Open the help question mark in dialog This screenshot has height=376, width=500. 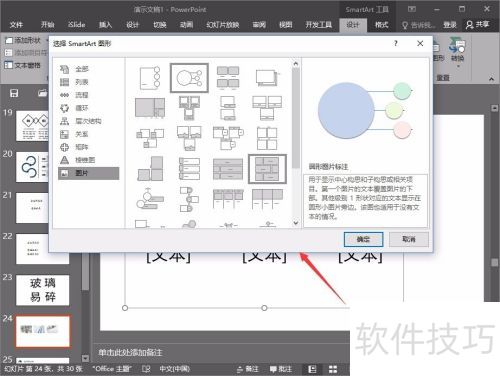click(396, 43)
